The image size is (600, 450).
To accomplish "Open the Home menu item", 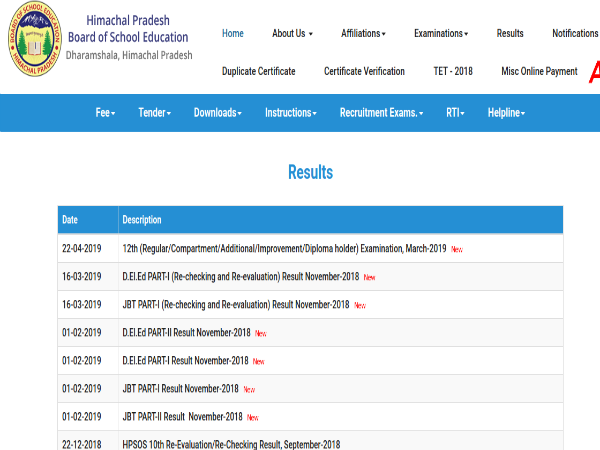I will point(233,33).
